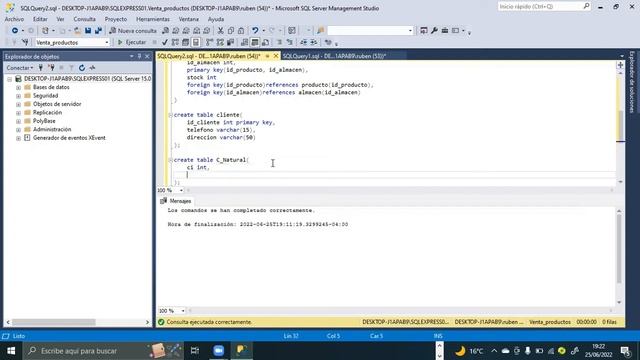
Task: Click the increase indent icon
Action: pyautogui.click(x=313, y=42)
